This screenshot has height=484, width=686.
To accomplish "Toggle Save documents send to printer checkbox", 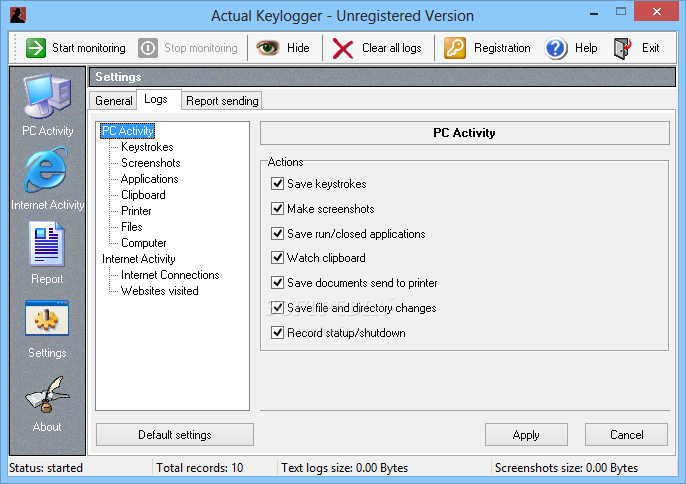I will [x=277, y=282].
